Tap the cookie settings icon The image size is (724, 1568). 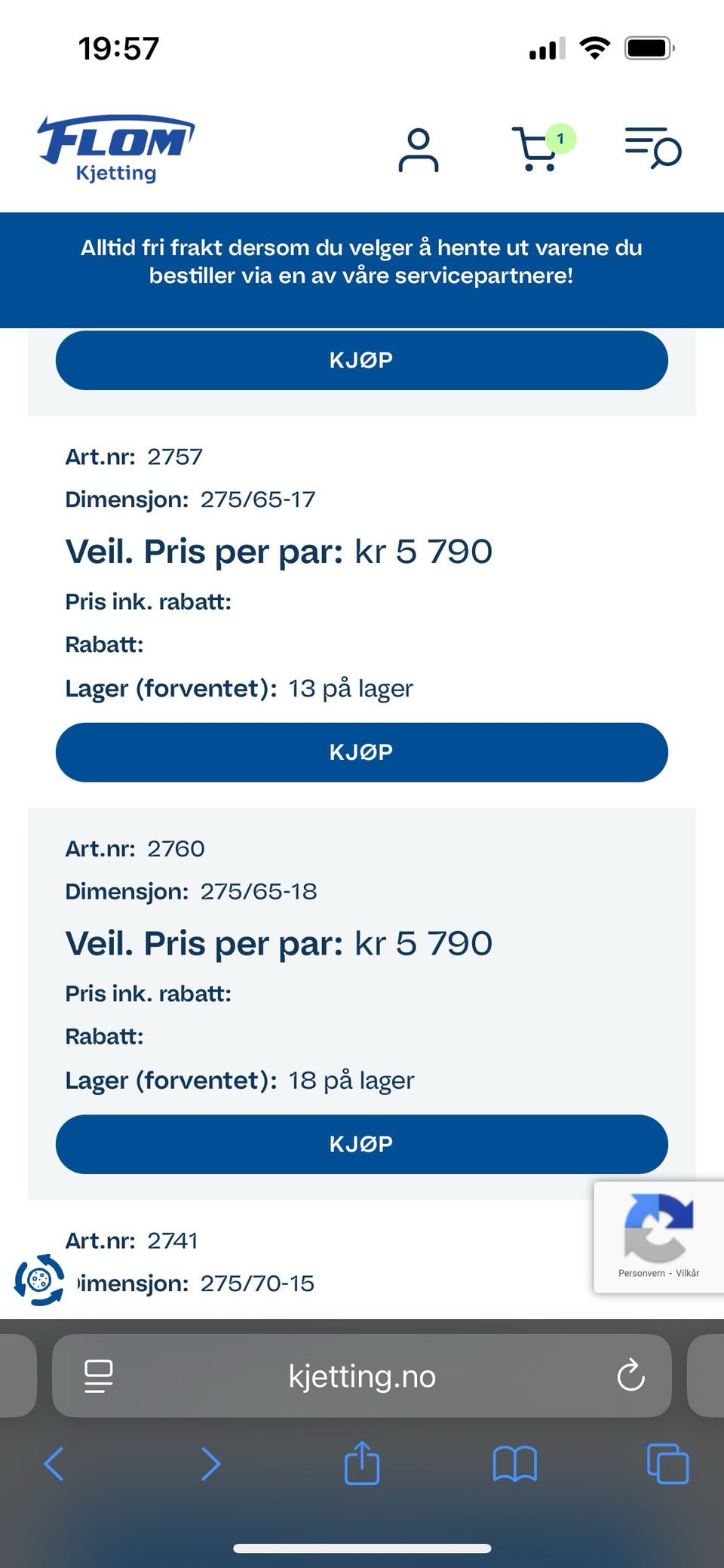[x=39, y=1280]
